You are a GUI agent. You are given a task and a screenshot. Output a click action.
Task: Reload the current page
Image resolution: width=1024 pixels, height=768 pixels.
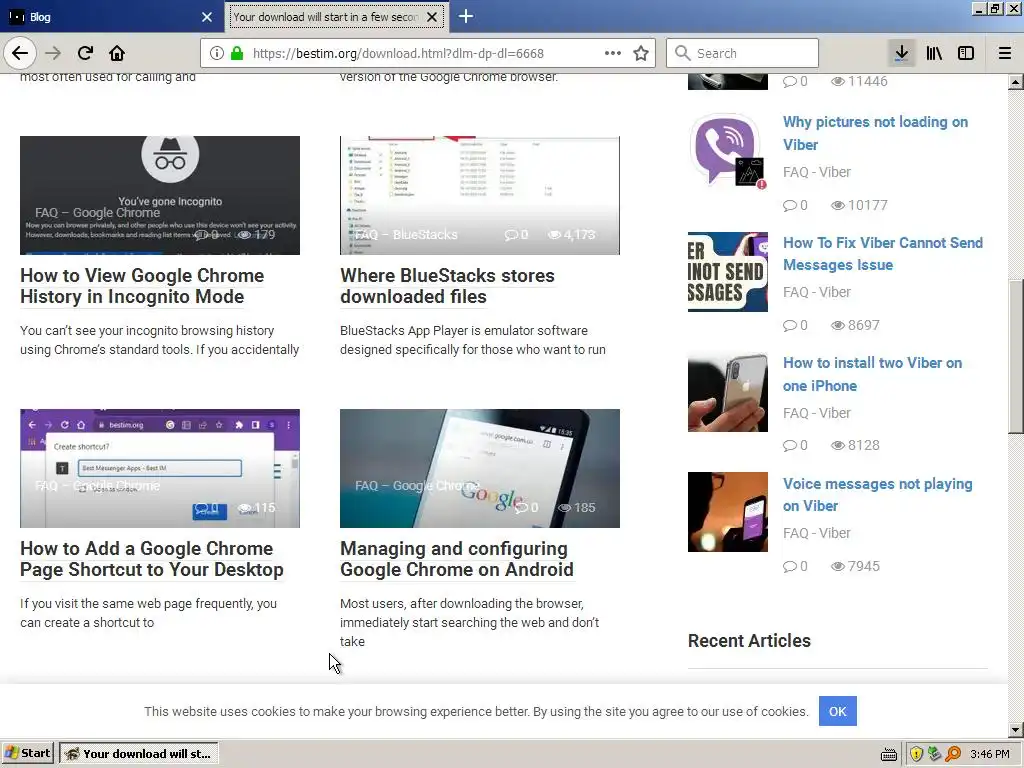click(85, 54)
